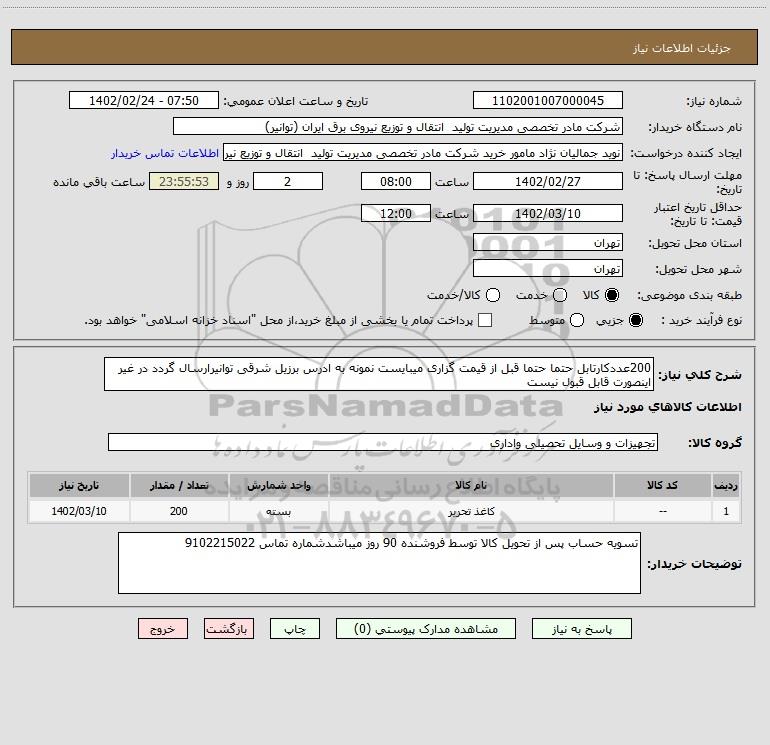Select the کالا/خدمت radio option

coord(493,295)
